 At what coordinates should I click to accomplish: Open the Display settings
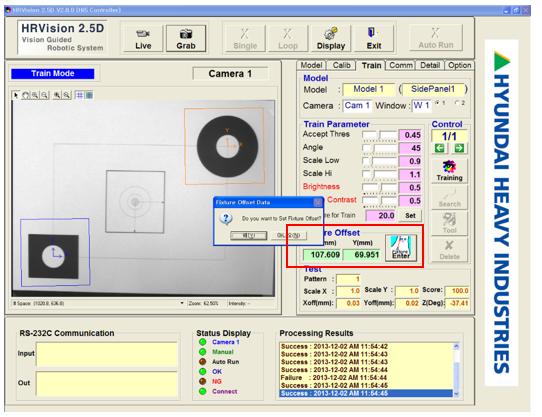[x=331, y=38]
